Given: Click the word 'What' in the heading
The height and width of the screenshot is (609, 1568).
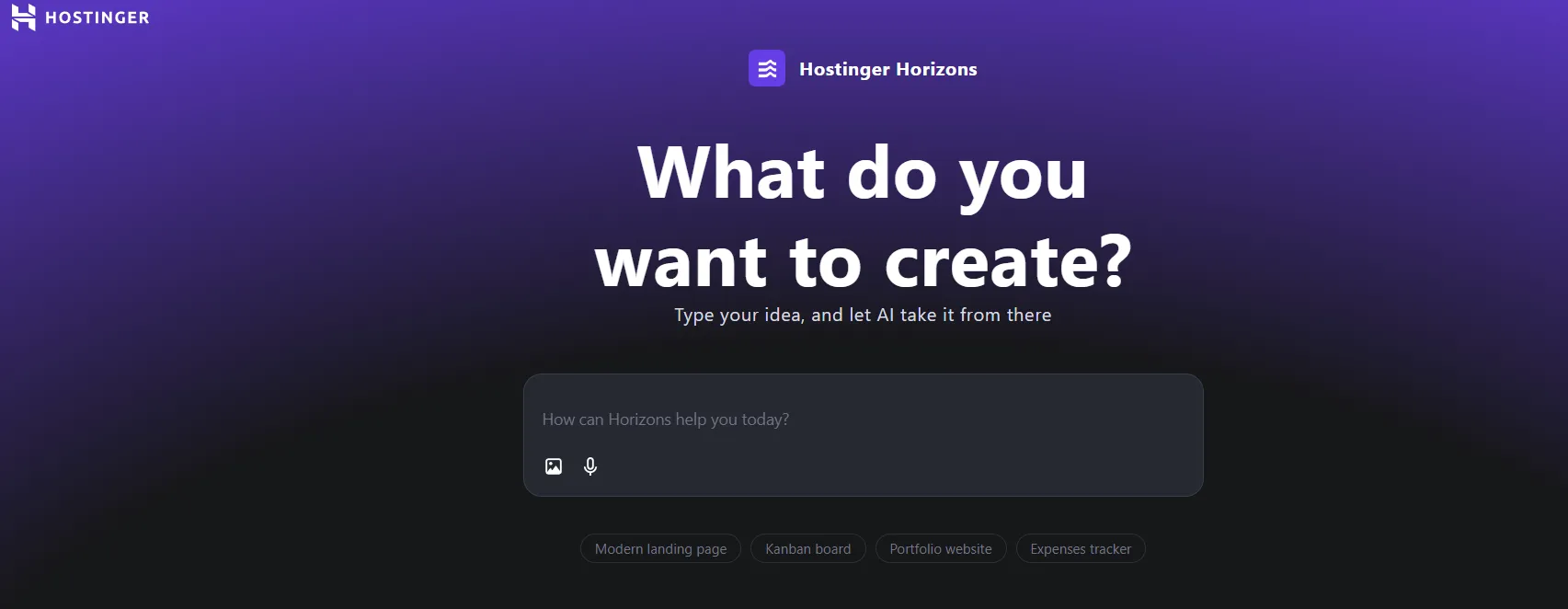Looking at the screenshot, I should coord(731,174).
